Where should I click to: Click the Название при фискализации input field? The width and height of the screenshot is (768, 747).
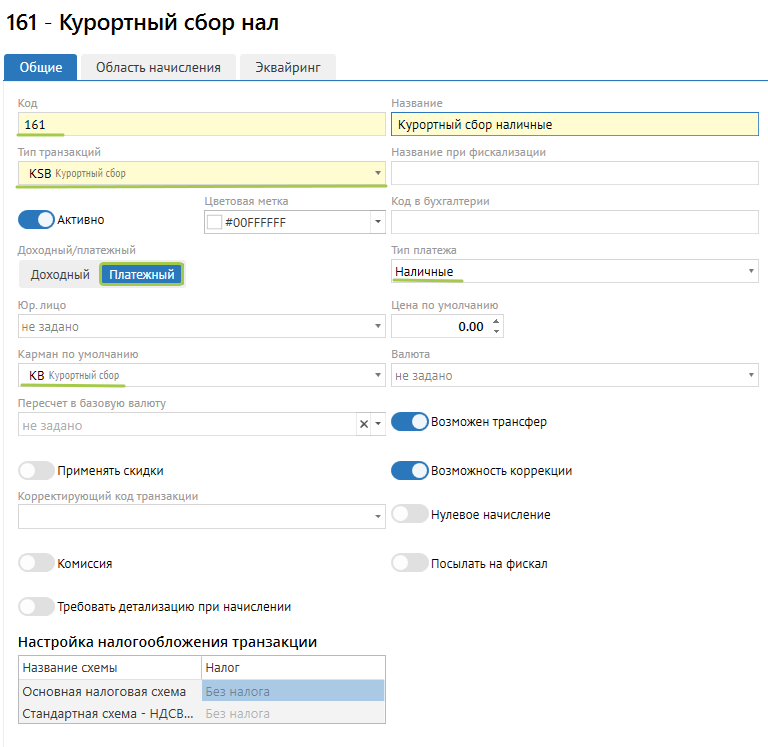click(x=574, y=173)
